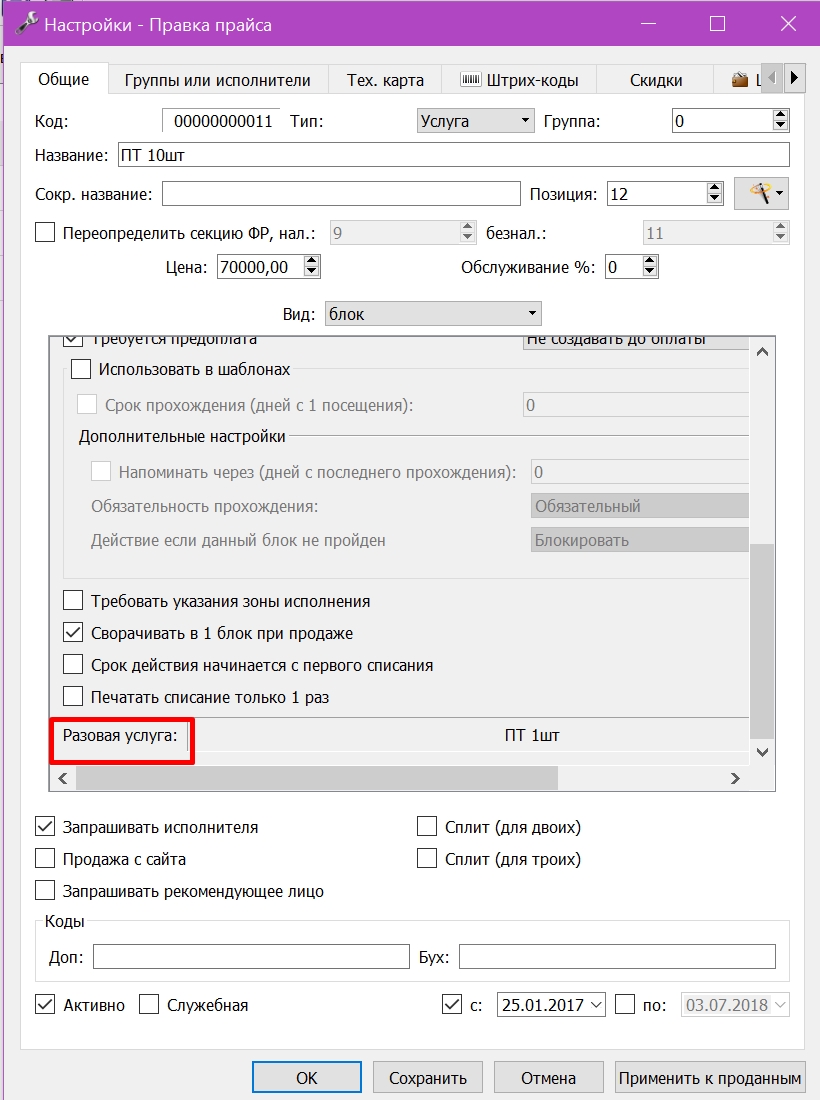This screenshot has width=820, height=1100.
Task: Enable Продажа с сайта checkbox
Action: click(45, 859)
